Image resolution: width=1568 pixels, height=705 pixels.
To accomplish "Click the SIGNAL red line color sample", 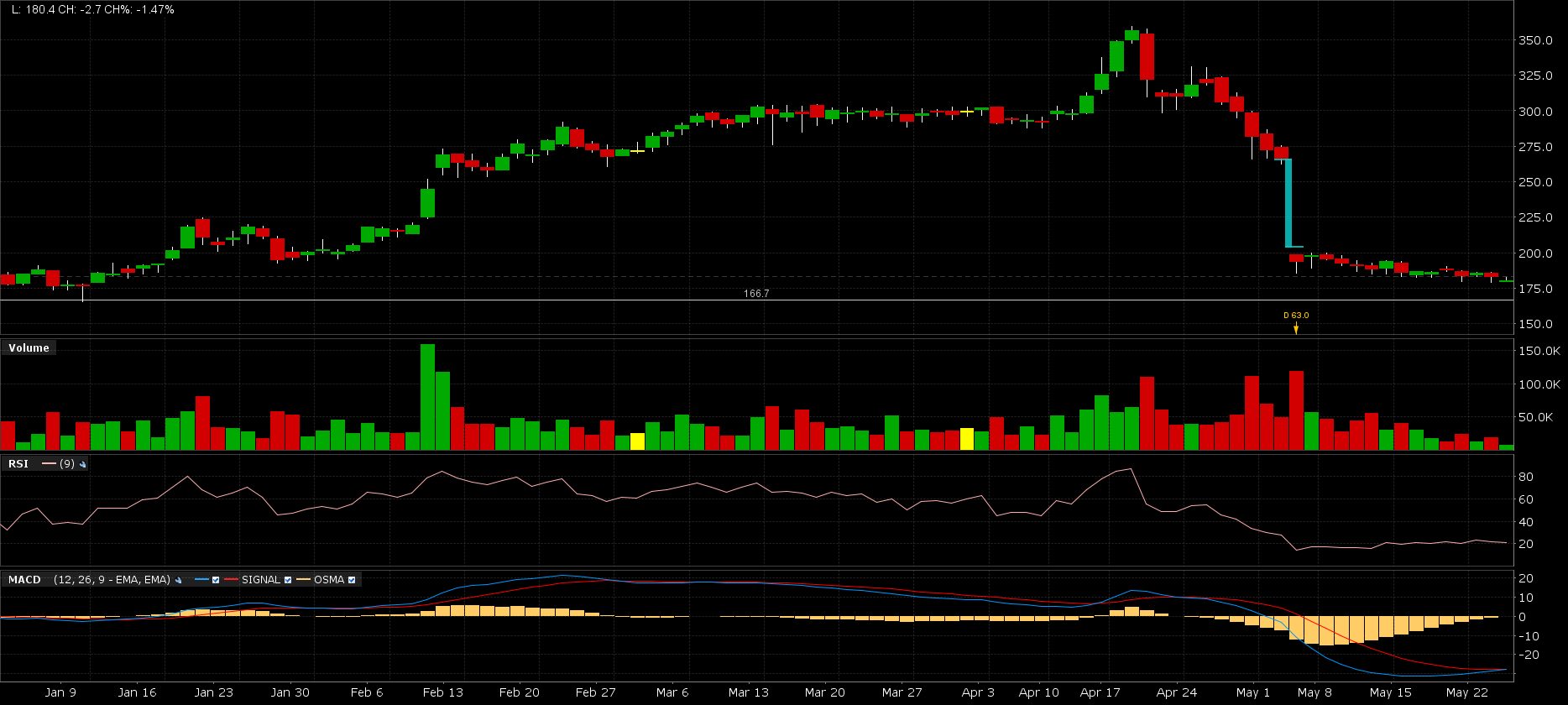I will coord(231,580).
